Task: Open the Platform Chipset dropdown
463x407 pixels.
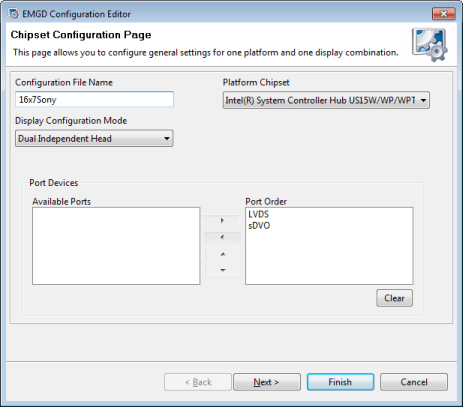Action: 326,100
